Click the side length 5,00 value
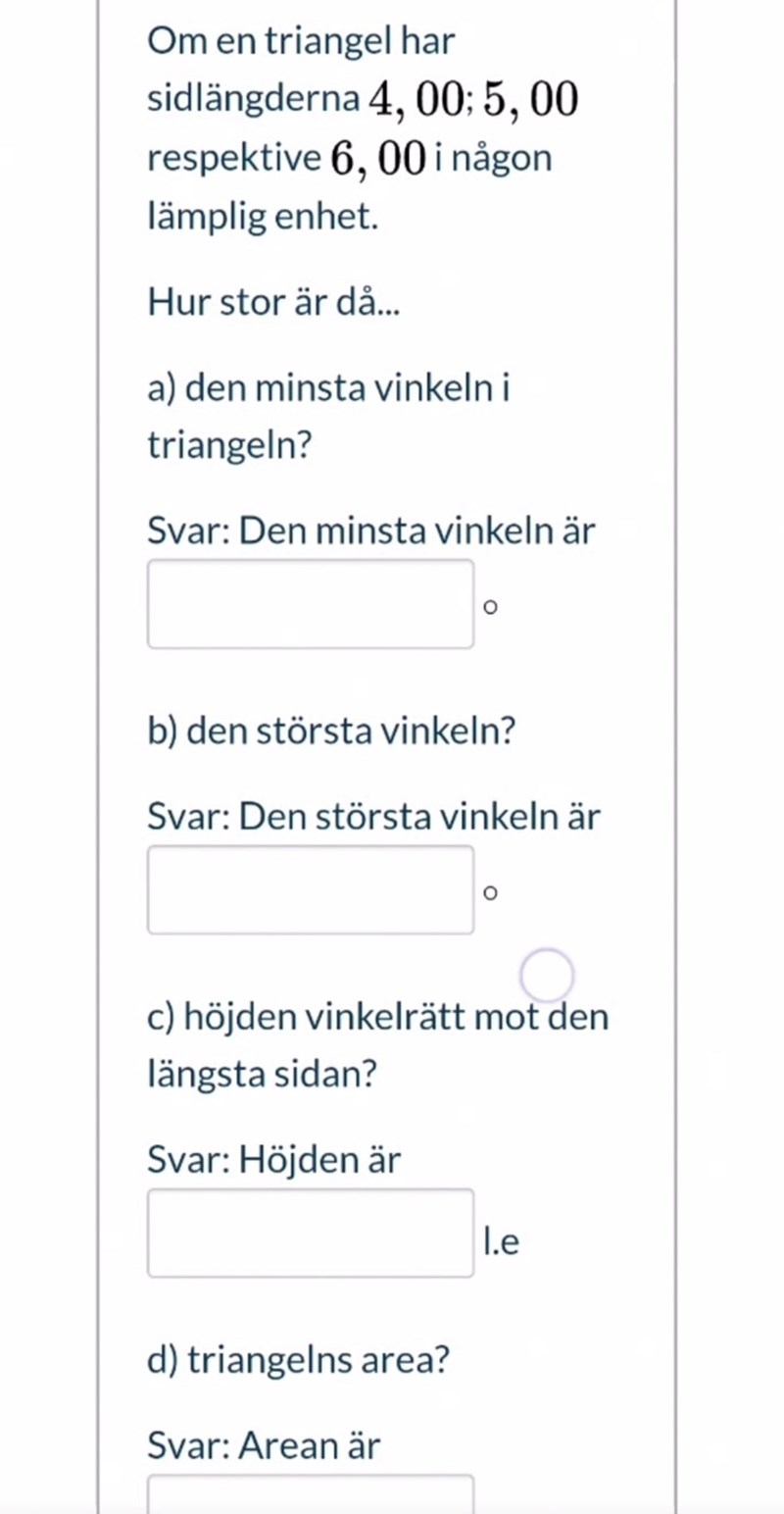This screenshot has height=1514, width=784. (x=531, y=99)
